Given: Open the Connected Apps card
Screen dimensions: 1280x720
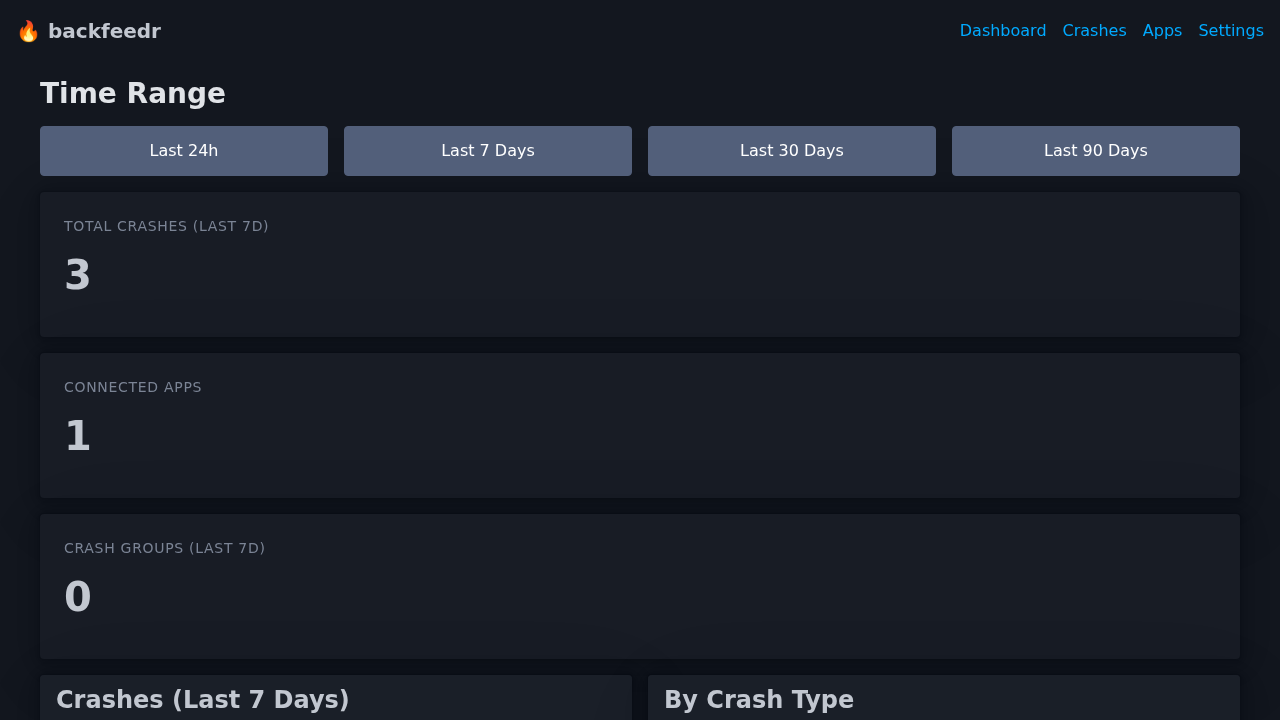Looking at the screenshot, I should tap(640, 425).
